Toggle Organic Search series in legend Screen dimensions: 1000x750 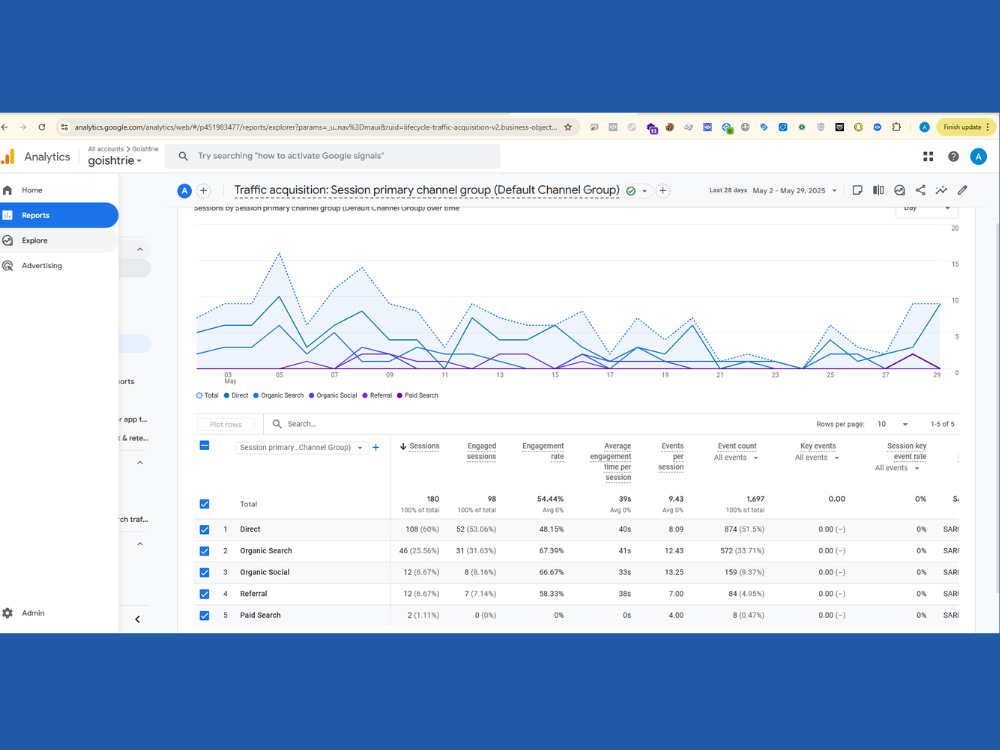tap(279, 395)
